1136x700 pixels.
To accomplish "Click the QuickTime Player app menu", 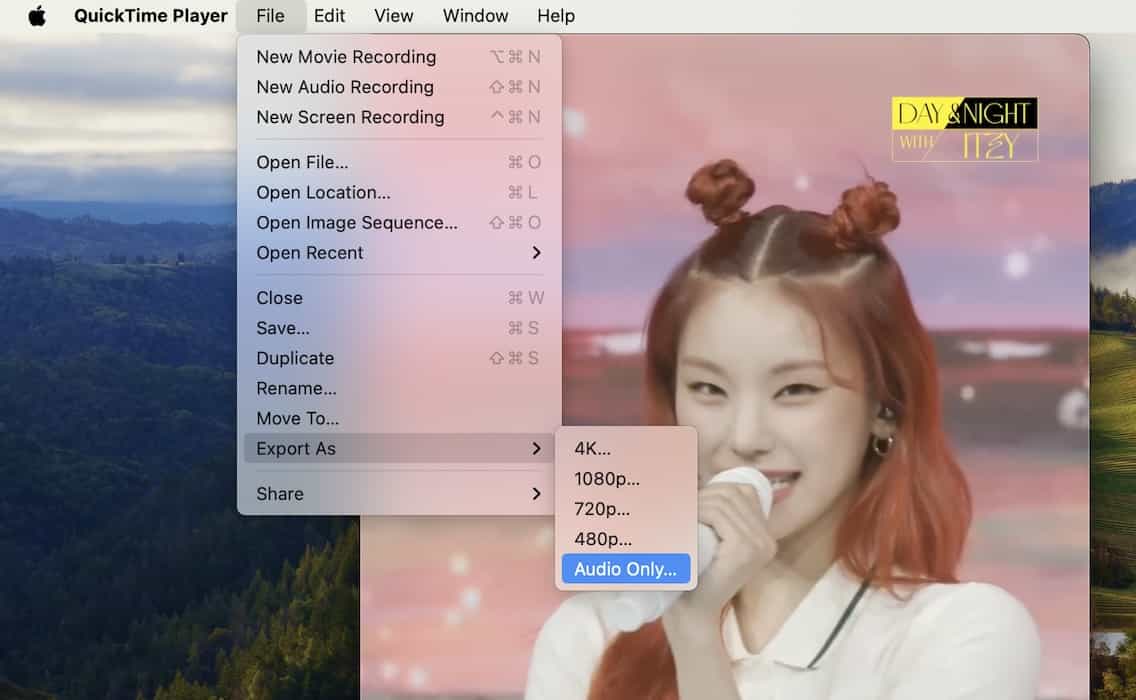I will pyautogui.click(x=150, y=16).
